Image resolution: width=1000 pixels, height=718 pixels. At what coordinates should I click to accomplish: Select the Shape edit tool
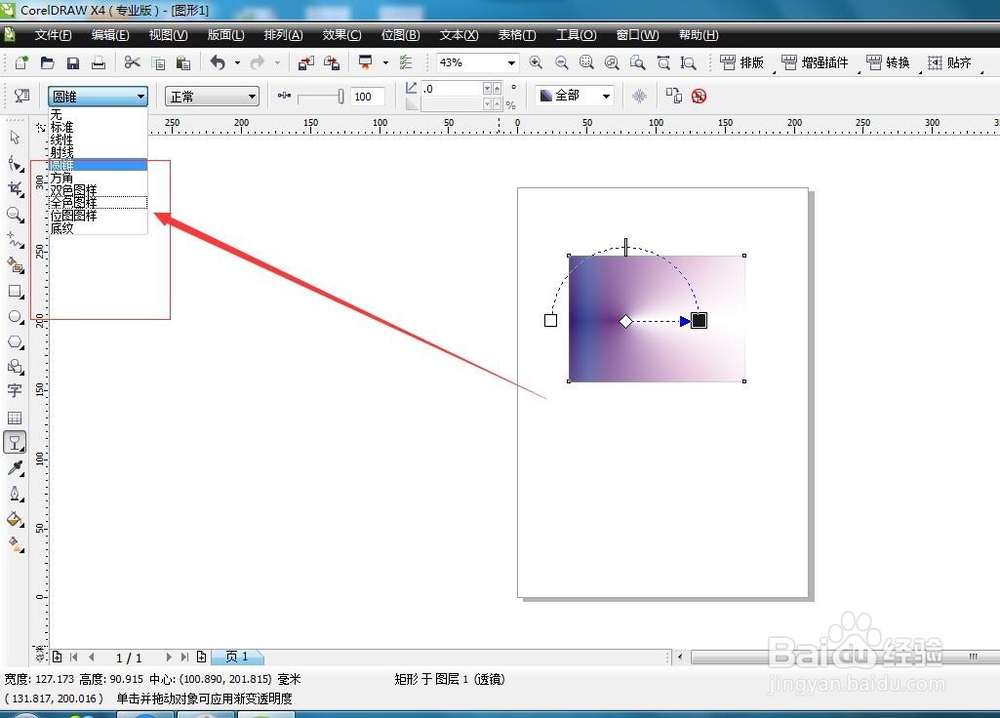point(15,163)
